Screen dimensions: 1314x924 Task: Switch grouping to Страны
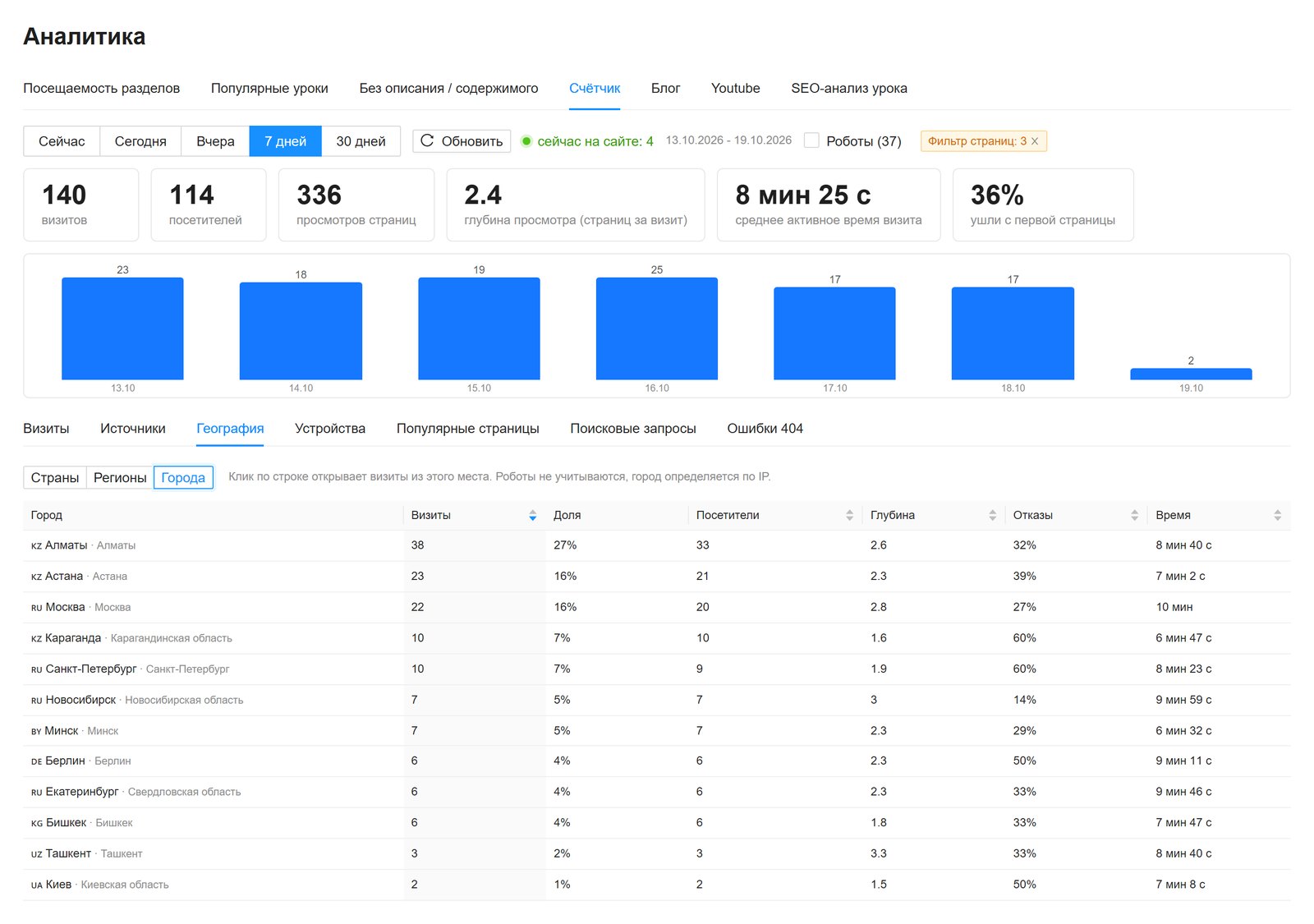tap(55, 477)
